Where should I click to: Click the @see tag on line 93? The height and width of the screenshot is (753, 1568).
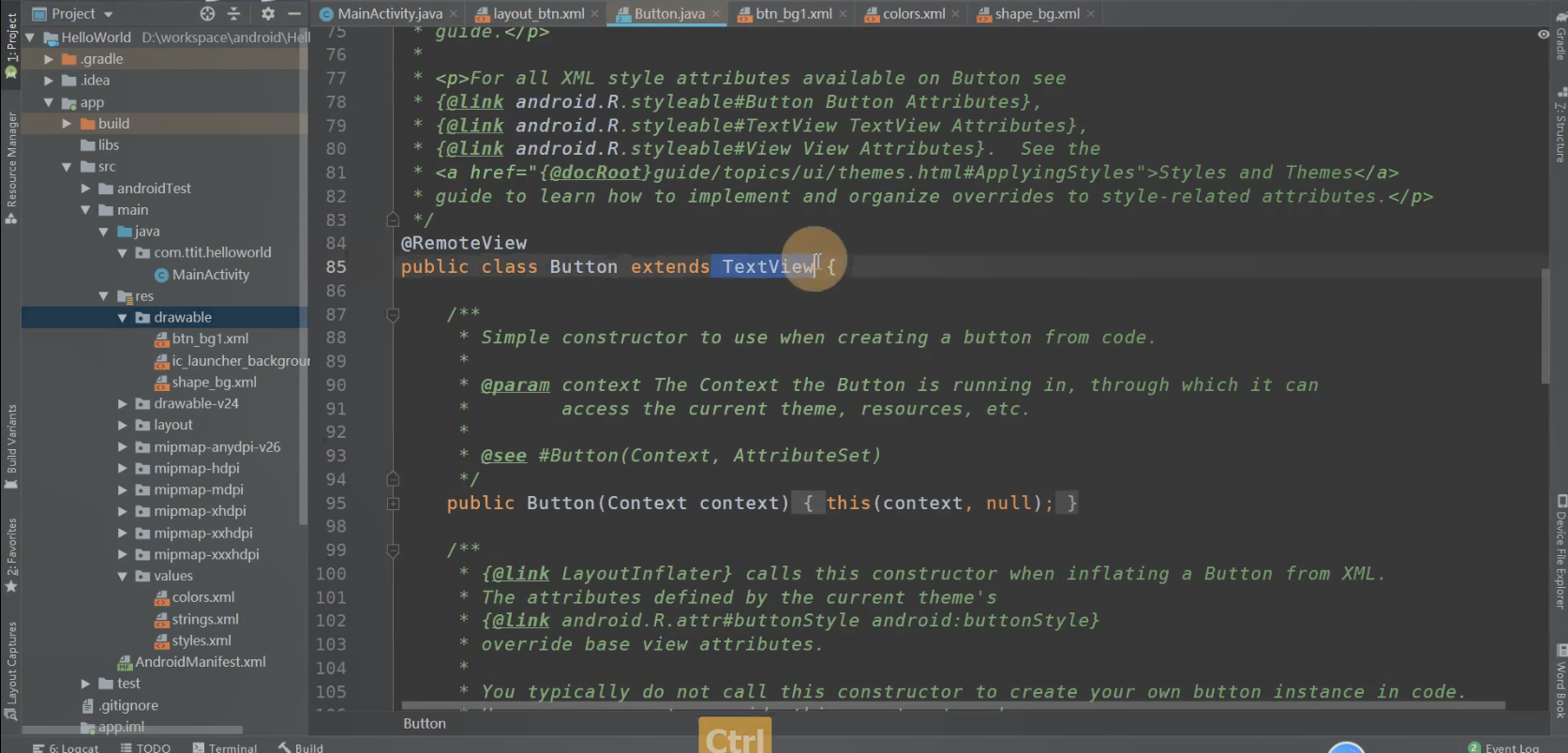pos(503,456)
